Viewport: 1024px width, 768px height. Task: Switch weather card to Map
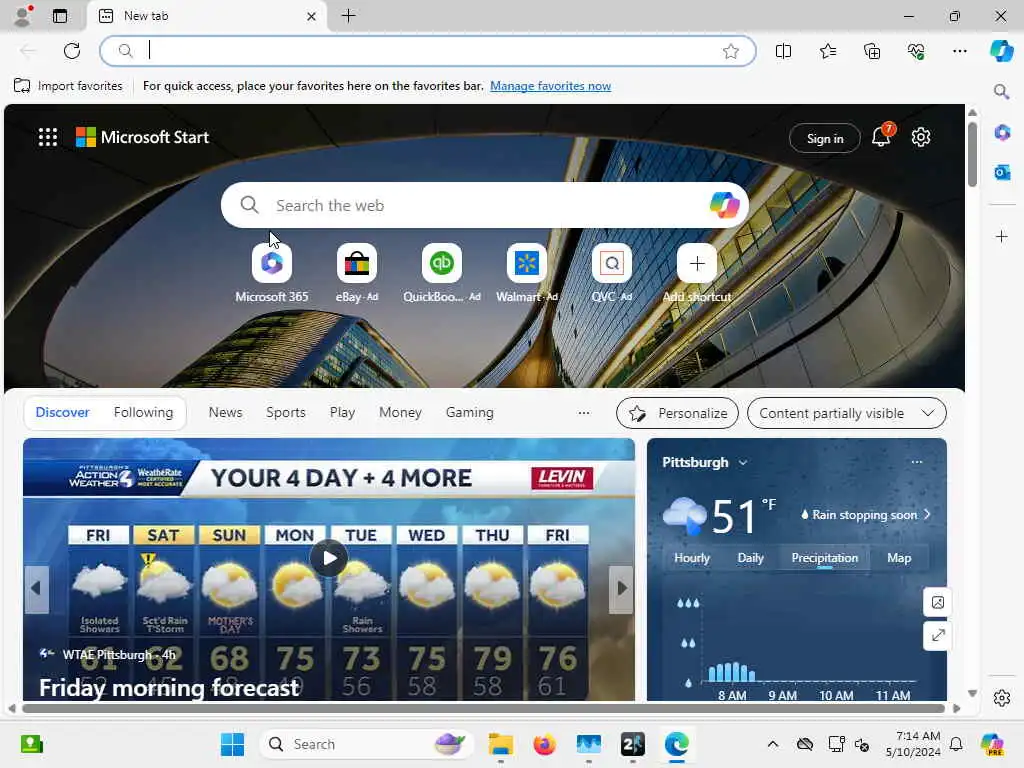[899, 558]
